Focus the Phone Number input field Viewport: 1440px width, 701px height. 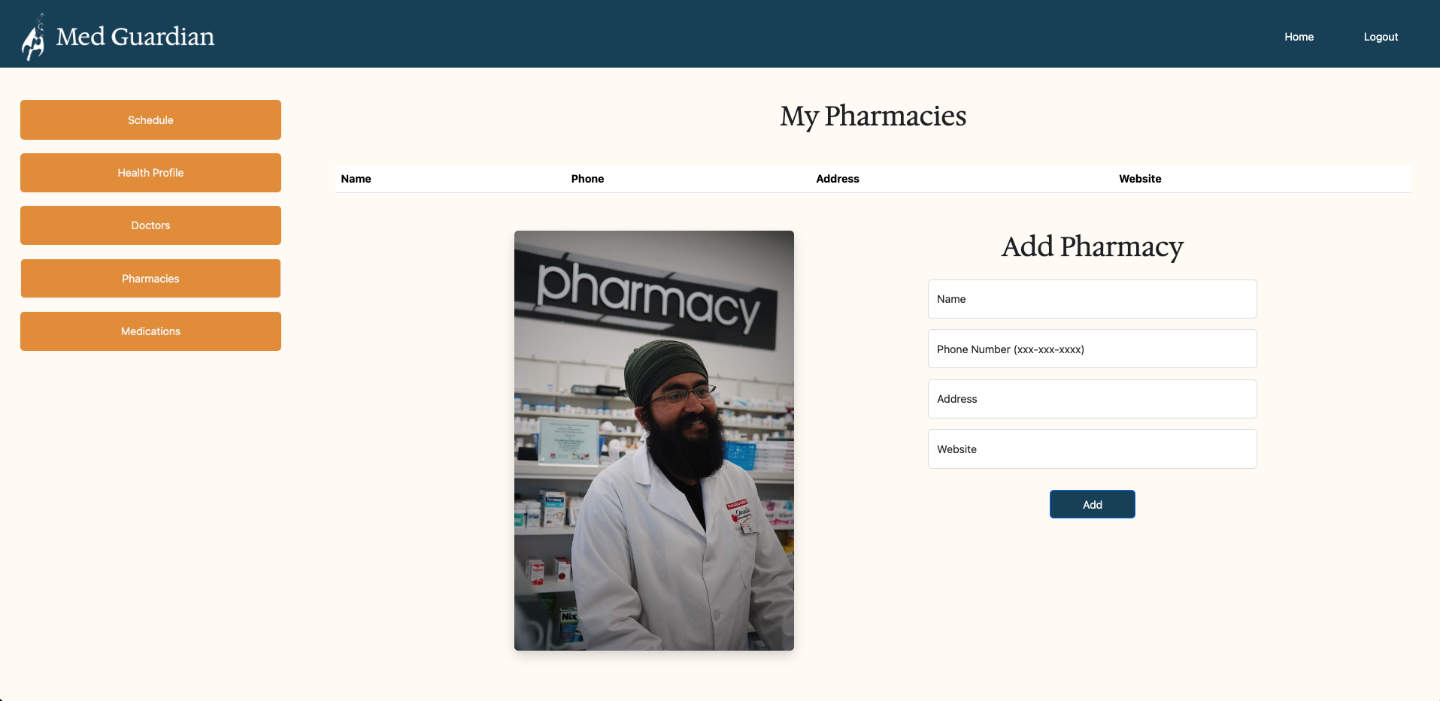click(x=1092, y=349)
